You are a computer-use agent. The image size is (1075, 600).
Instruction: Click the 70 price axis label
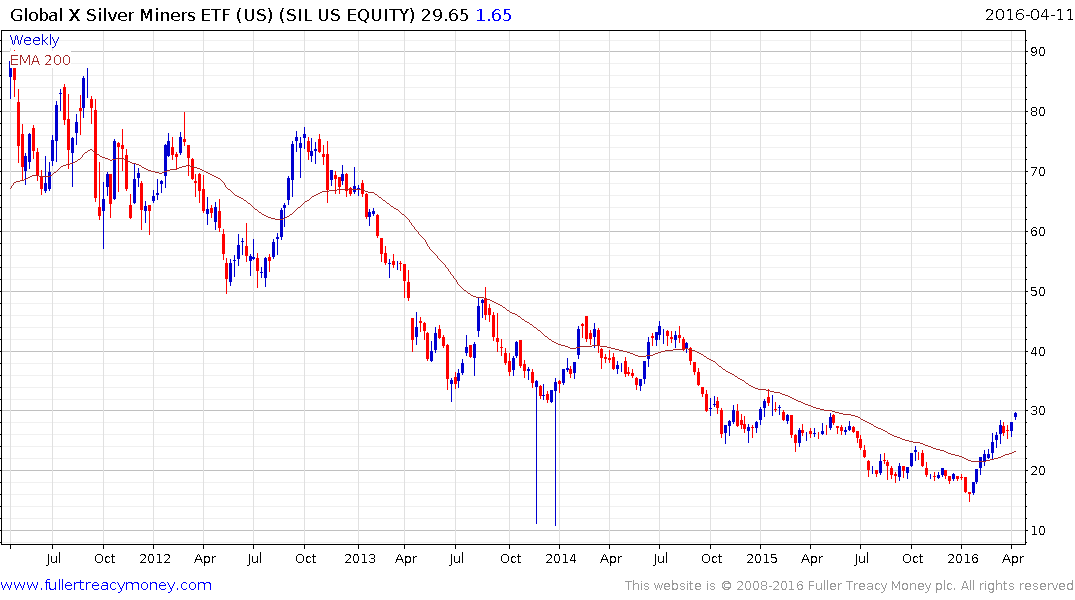click(x=1037, y=172)
